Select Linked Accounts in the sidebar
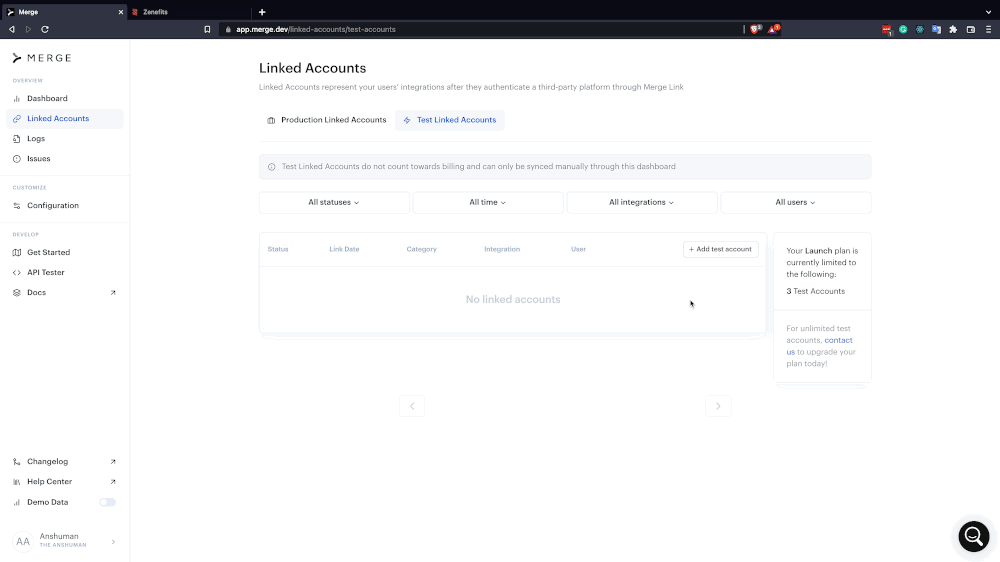The image size is (1000, 562). (x=64, y=119)
